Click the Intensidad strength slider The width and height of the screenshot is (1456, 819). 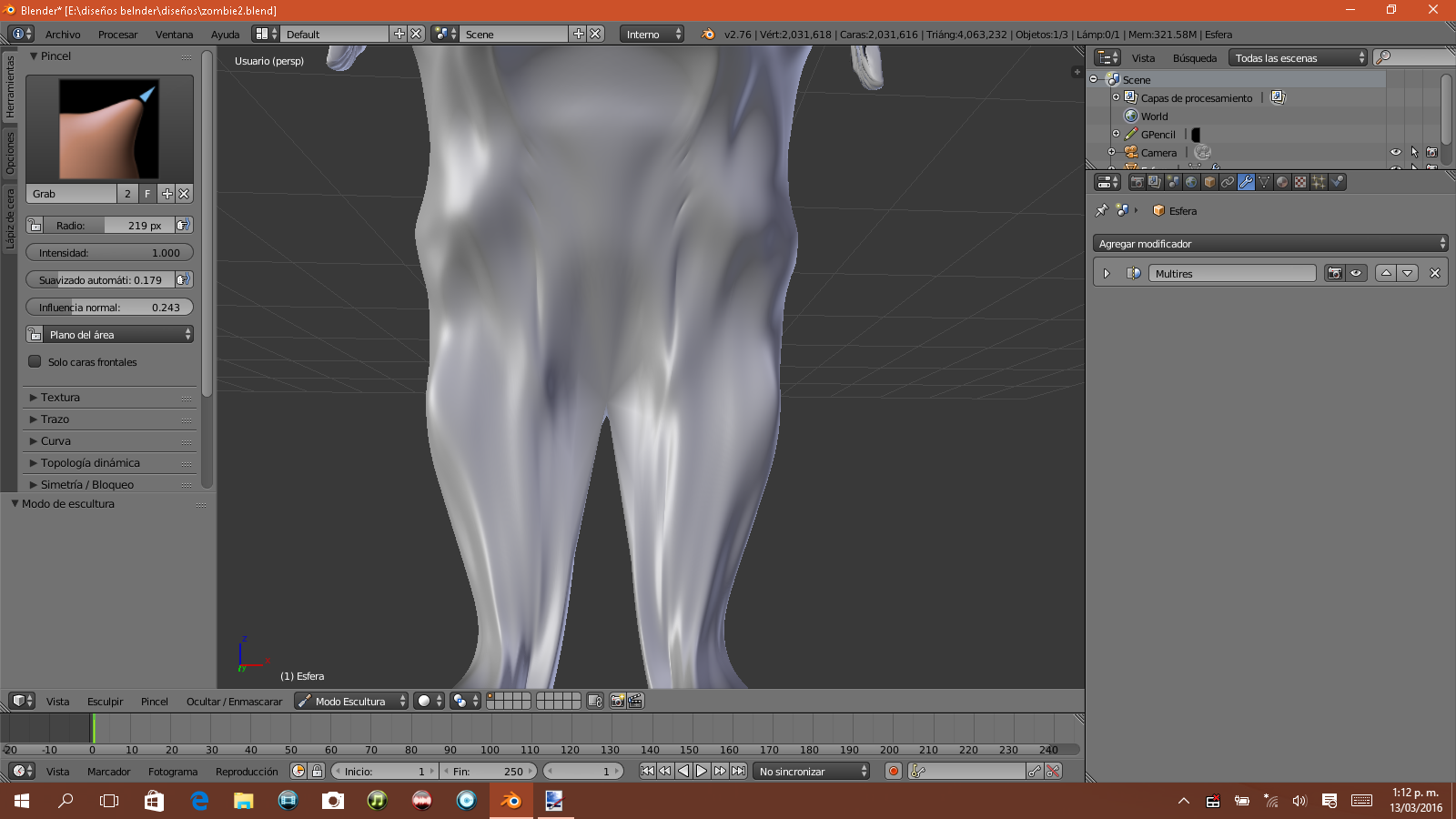click(109, 252)
